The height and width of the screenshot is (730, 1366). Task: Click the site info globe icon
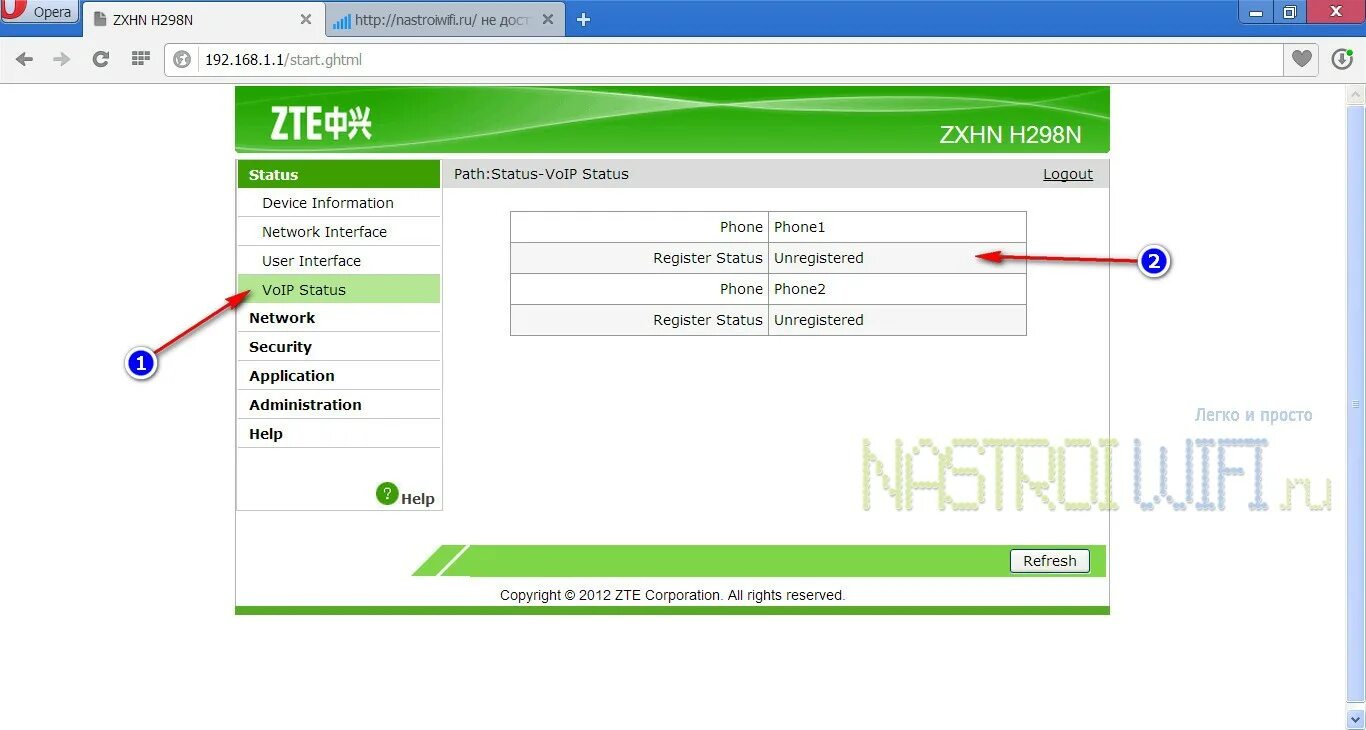pyautogui.click(x=182, y=60)
